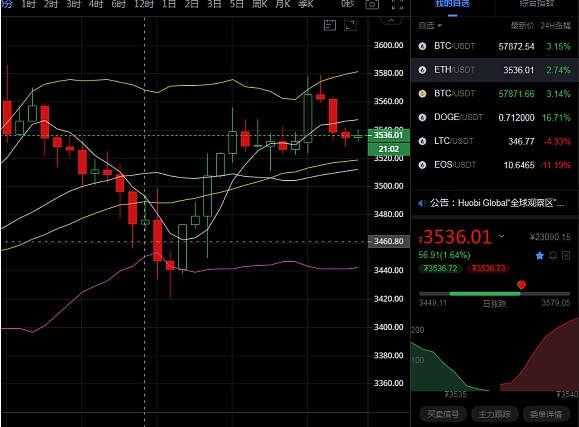This screenshot has width=579, height=427.
Task: Select the 月K timeframe
Action: (283, 4)
